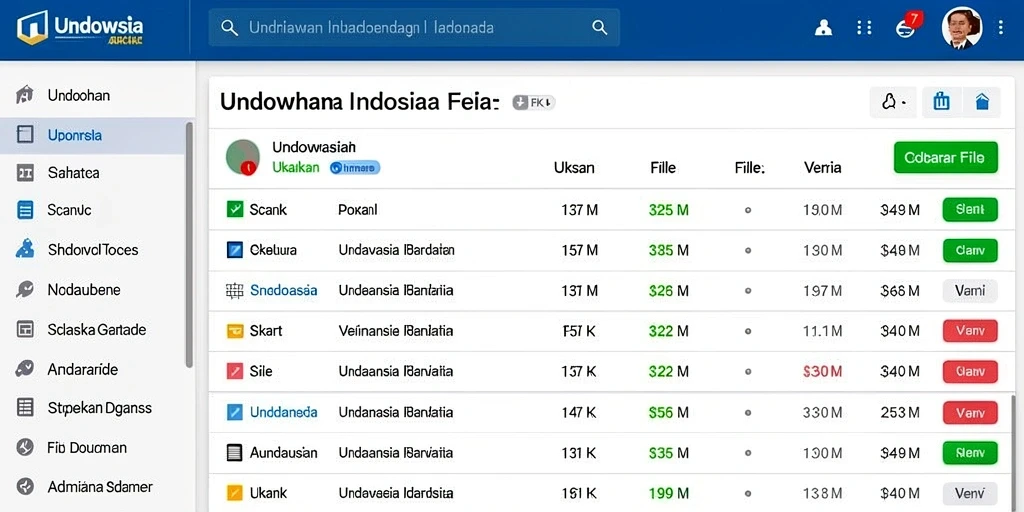Click the Uksan column header
Screen dimensions: 1024x512
tap(574, 168)
